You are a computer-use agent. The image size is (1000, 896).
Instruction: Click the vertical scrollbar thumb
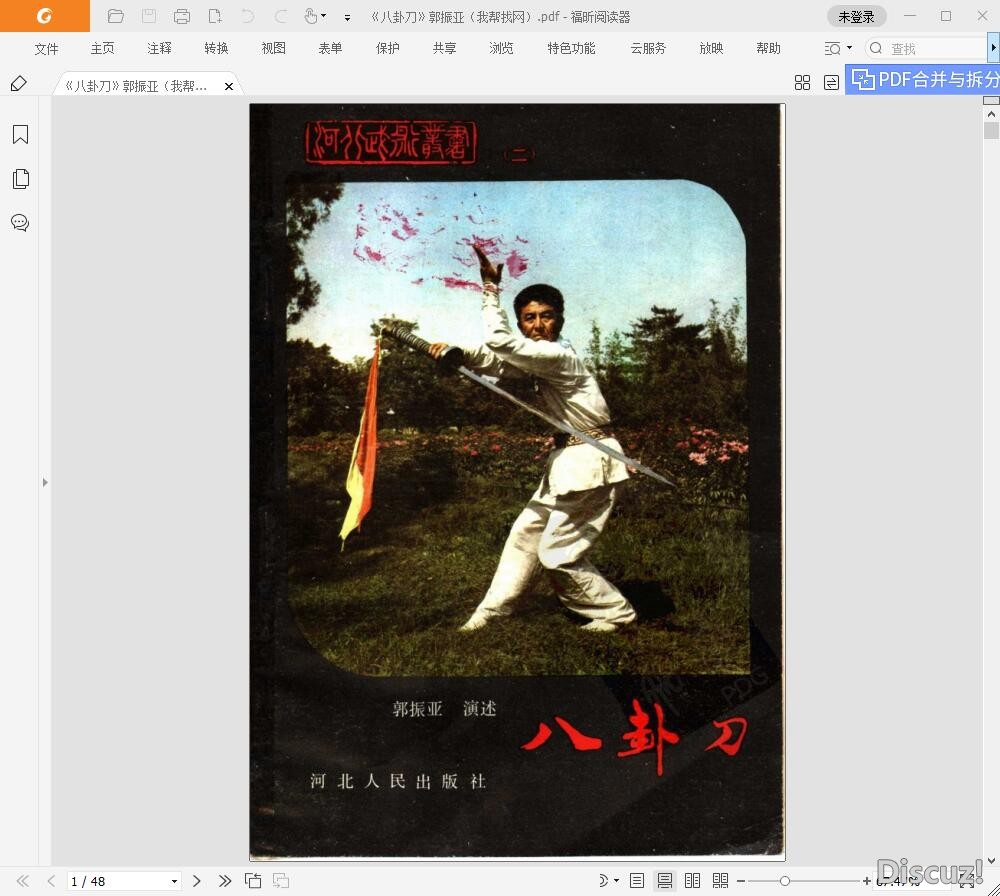tap(991, 131)
